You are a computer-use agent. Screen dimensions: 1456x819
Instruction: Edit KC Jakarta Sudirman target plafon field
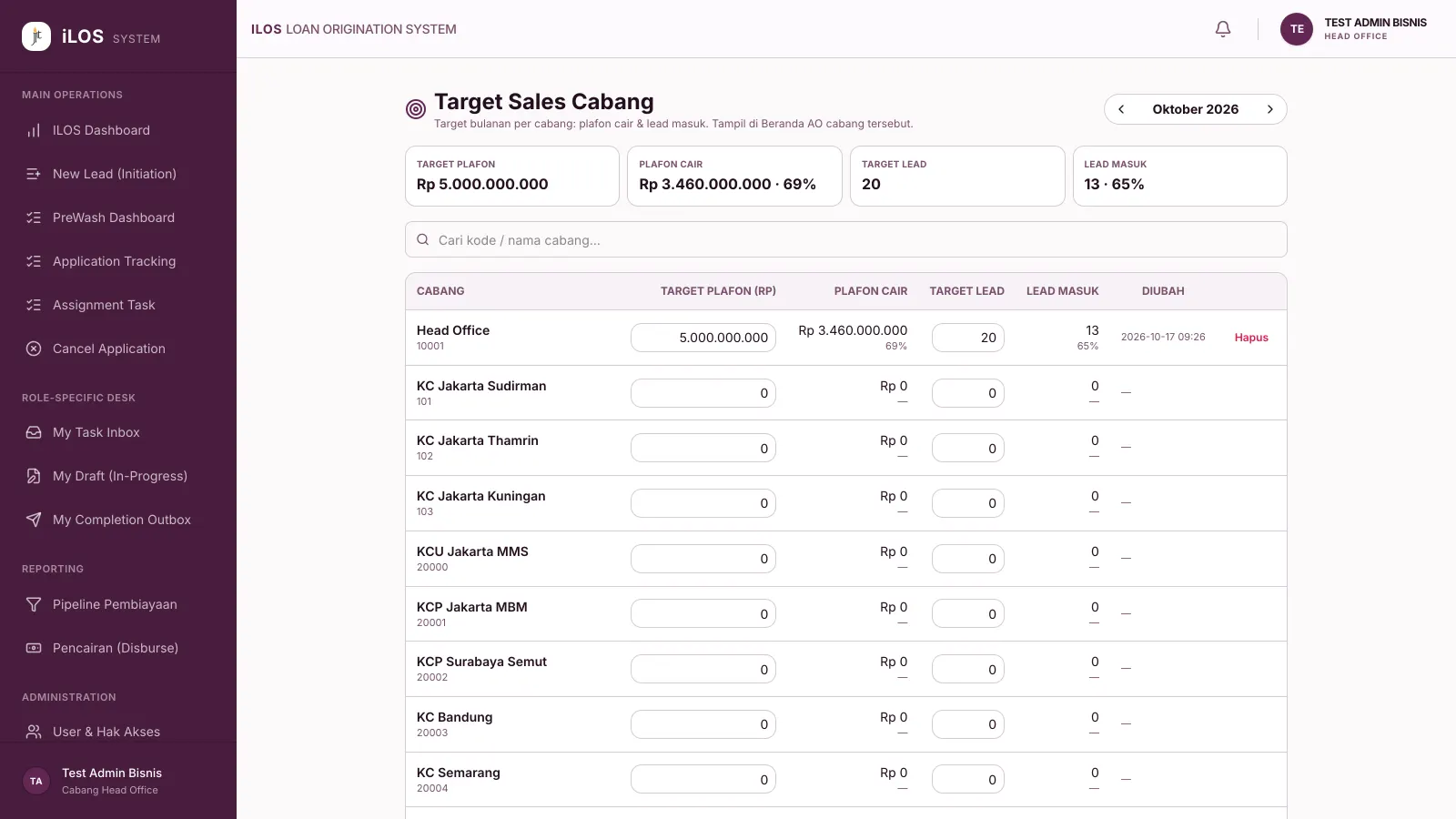(x=703, y=393)
